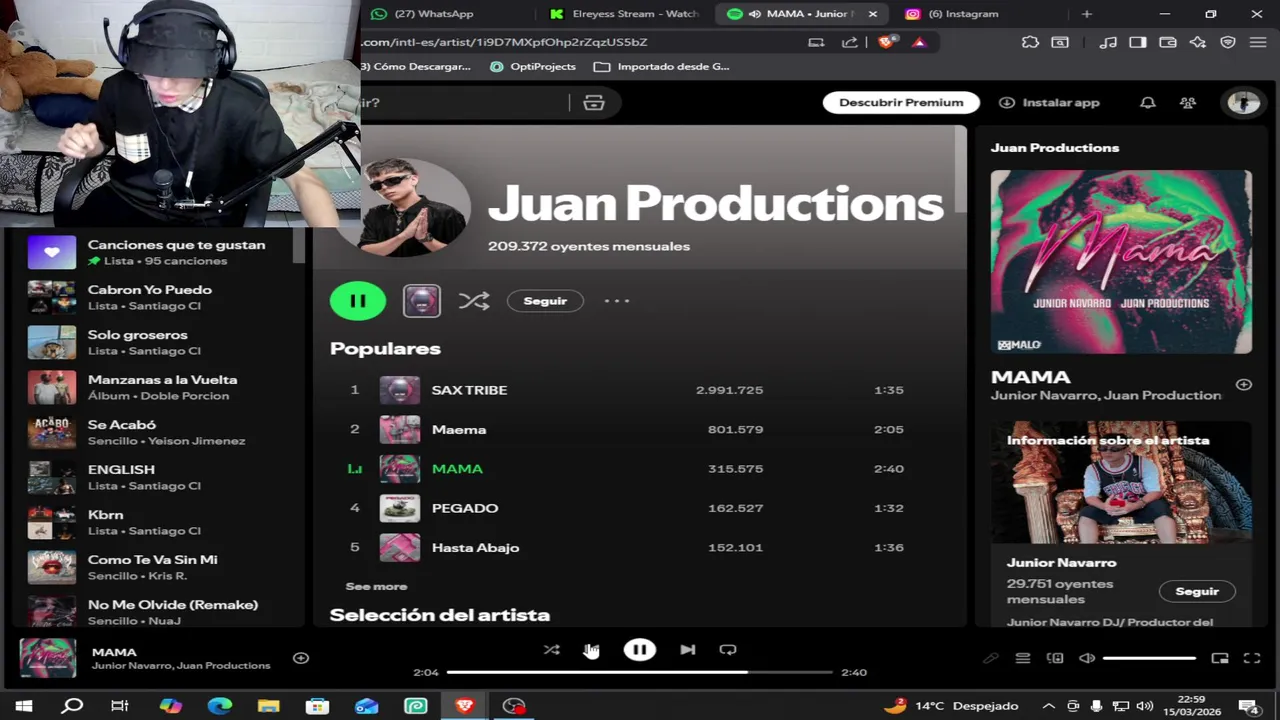Pause playback with the green artist button
The image size is (1280, 720).
(x=358, y=301)
